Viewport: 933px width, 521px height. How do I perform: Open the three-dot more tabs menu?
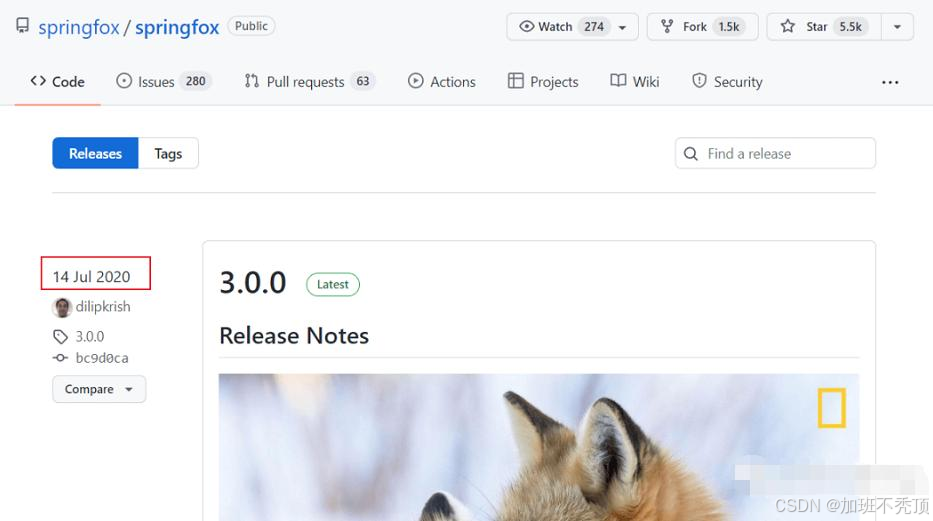[890, 82]
